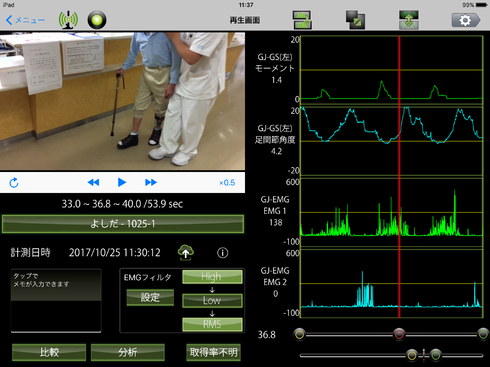Image resolution: width=490 pixels, height=367 pixels.
Task: Tap the memo input field
Action: point(56,300)
